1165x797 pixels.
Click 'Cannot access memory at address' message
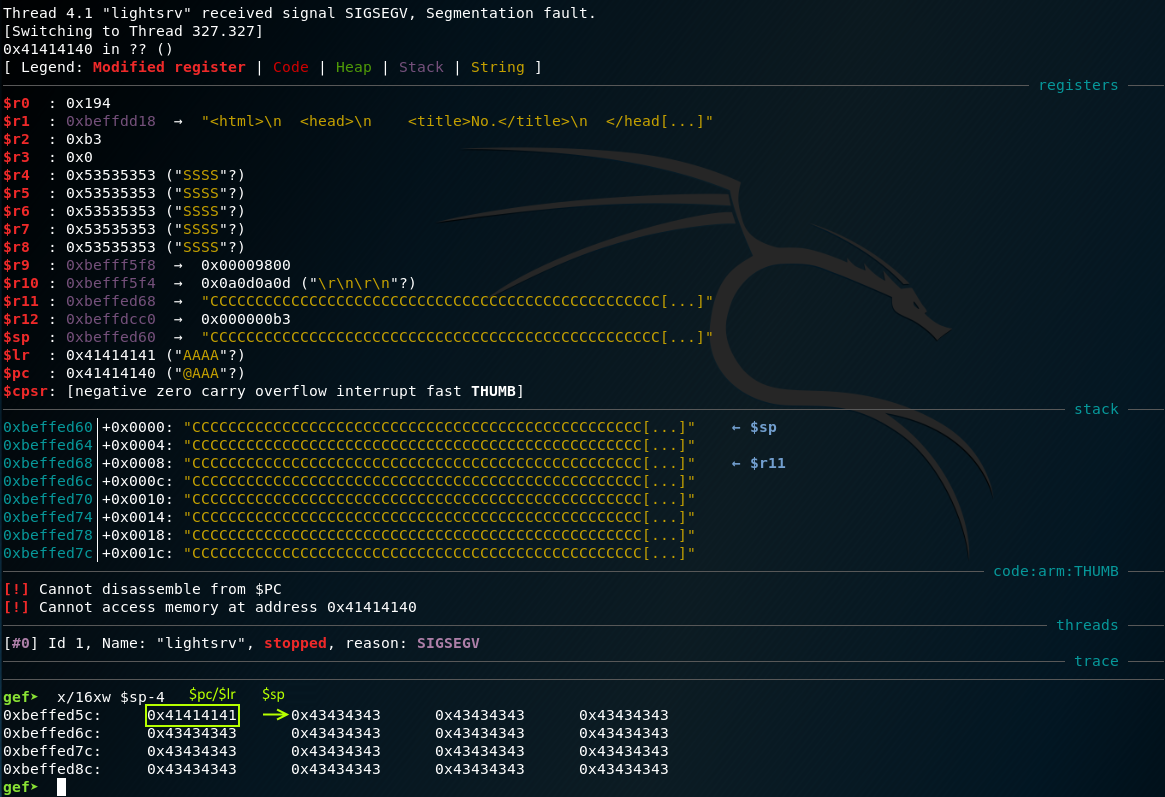pos(227,608)
